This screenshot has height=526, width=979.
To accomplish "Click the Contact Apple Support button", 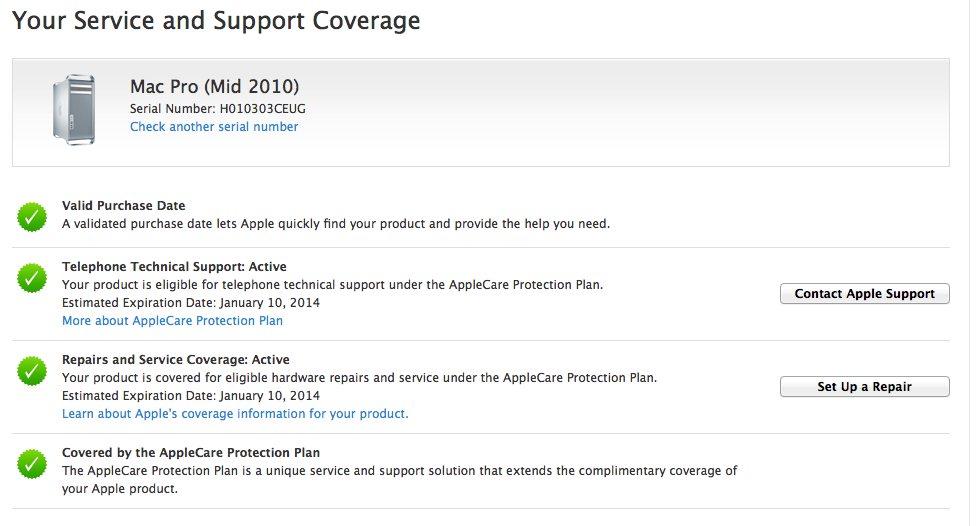I will point(865,294).
